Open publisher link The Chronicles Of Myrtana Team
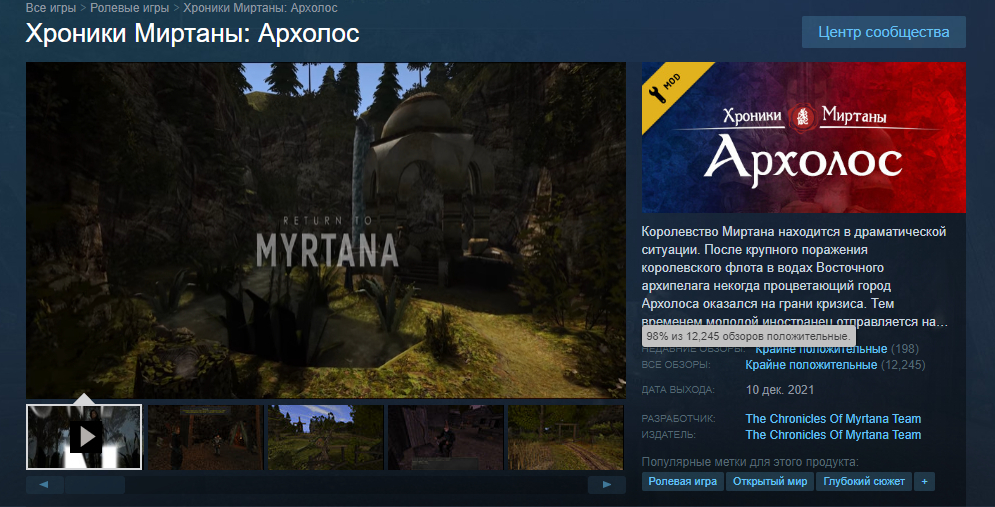 [833, 435]
